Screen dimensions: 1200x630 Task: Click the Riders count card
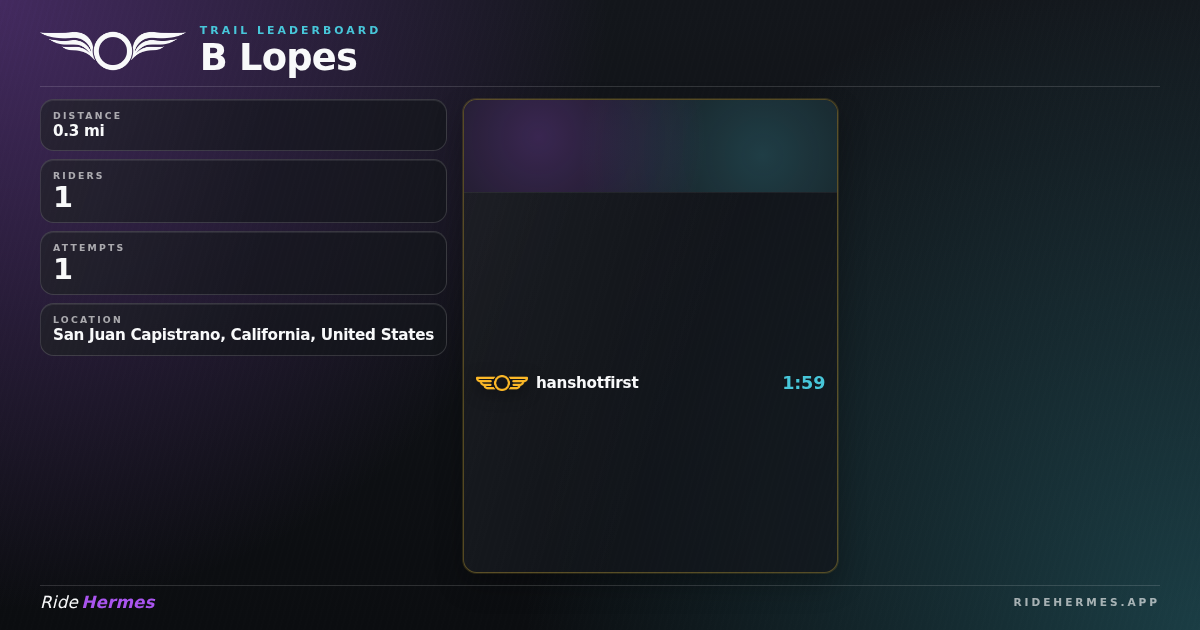243,191
